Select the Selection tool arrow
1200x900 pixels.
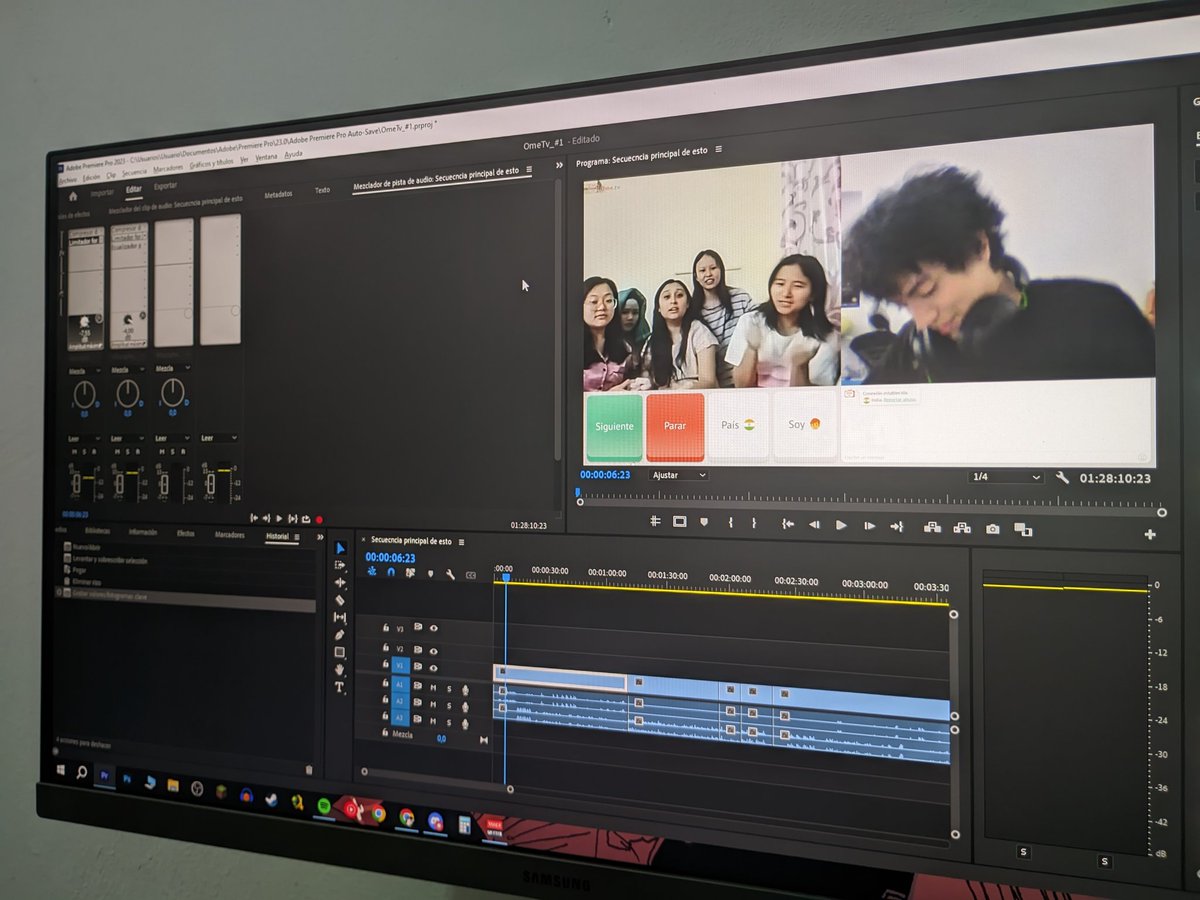[x=340, y=548]
